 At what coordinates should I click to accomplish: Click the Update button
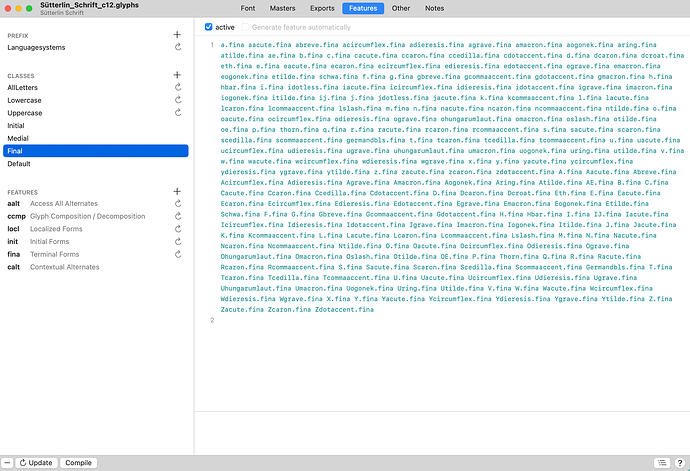tap(36, 463)
